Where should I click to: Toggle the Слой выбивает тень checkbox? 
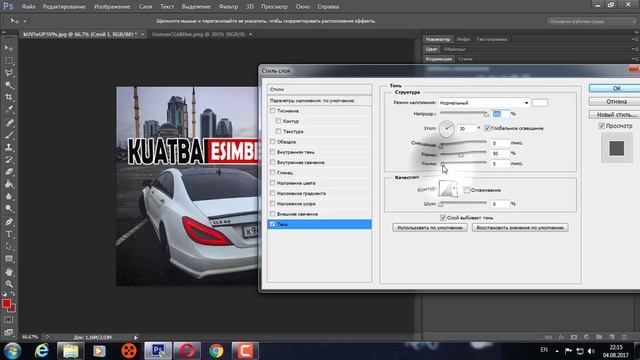(x=443, y=218)
